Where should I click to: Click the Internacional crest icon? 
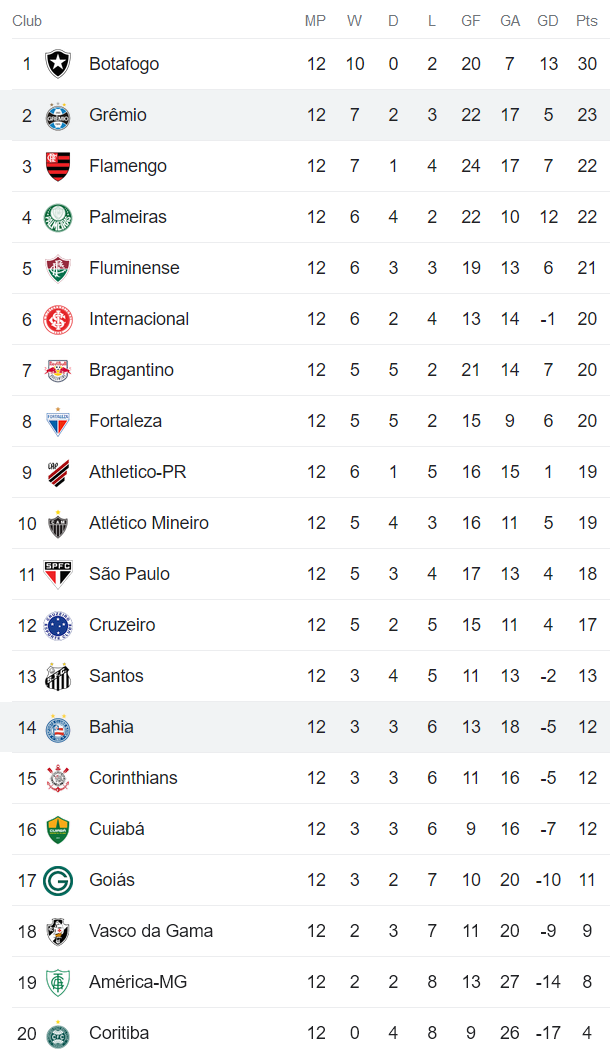pyautogui.click(x=59, y=318)
